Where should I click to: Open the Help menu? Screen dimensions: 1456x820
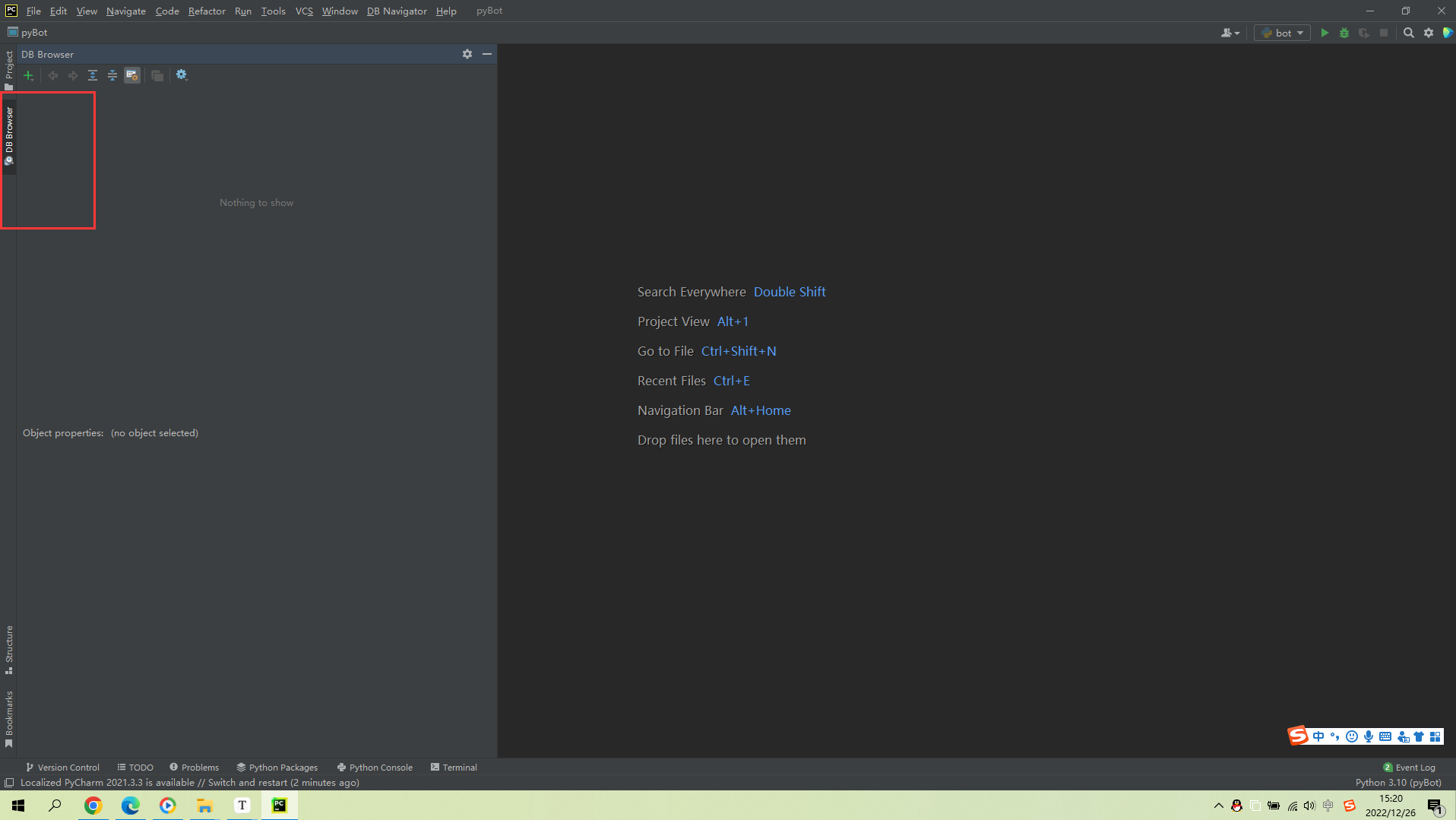point(446,11)
